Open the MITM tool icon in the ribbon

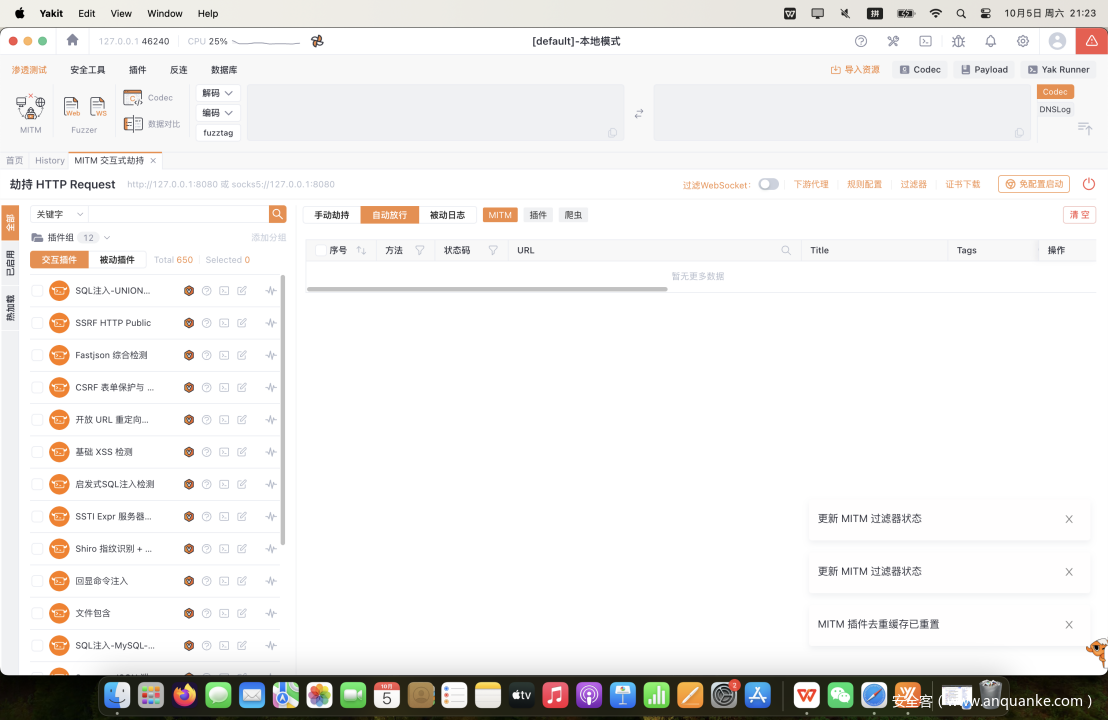[x=30, y=107]
